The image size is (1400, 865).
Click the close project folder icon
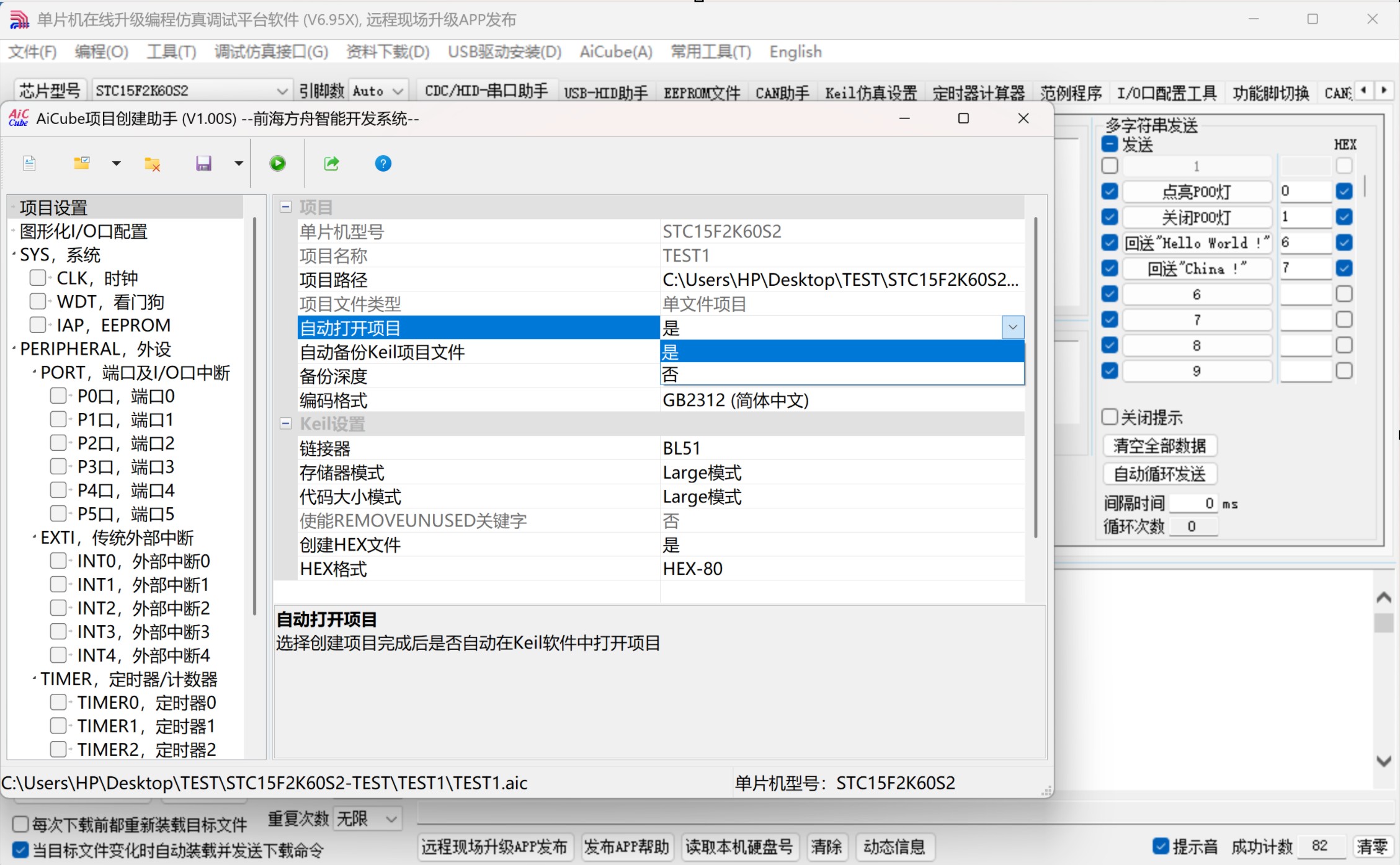[x=153, y=164]
